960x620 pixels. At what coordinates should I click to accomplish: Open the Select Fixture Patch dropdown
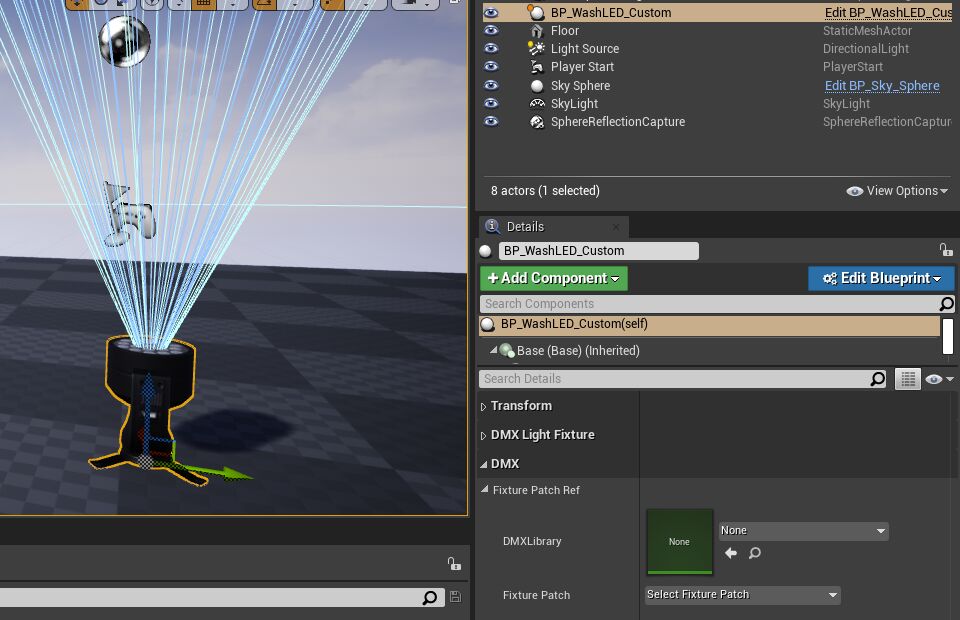point(742,595)
